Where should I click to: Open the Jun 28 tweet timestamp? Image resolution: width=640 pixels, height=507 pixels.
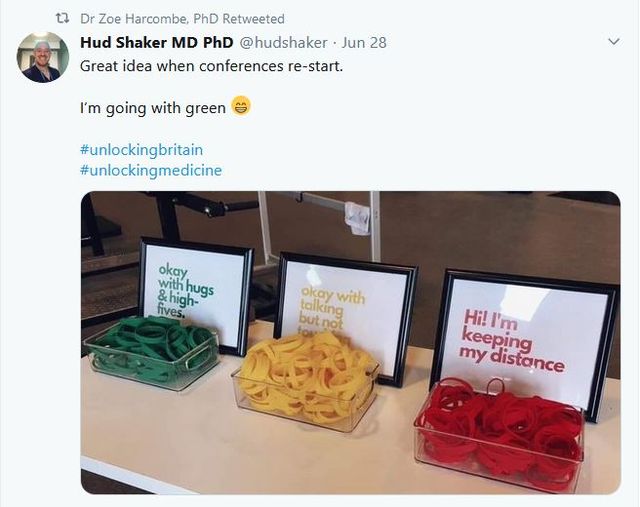pyautogui.click(x=364, y=42)
